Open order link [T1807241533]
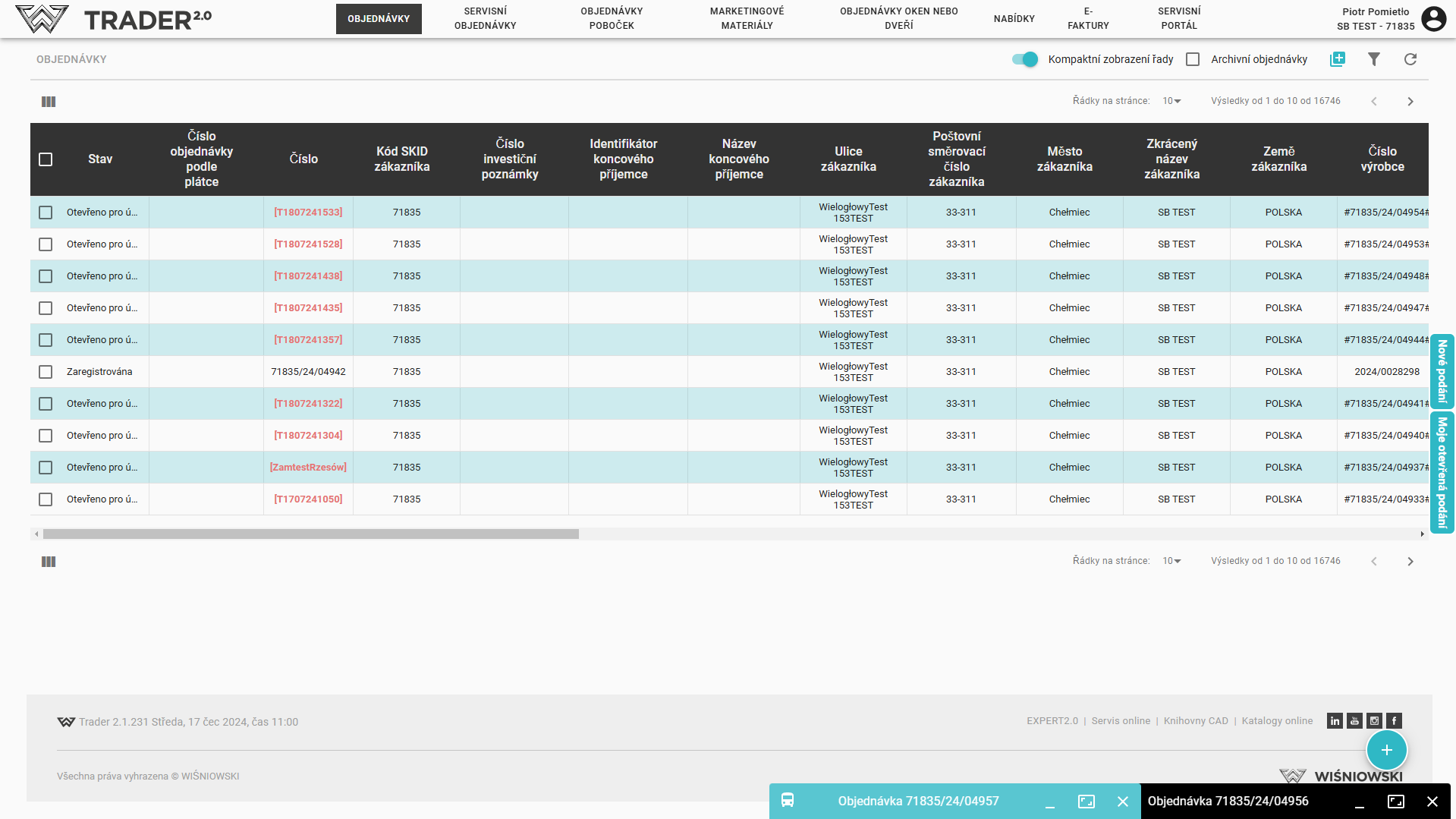Viewport: 1456px width, 819px height. [308, 213]
